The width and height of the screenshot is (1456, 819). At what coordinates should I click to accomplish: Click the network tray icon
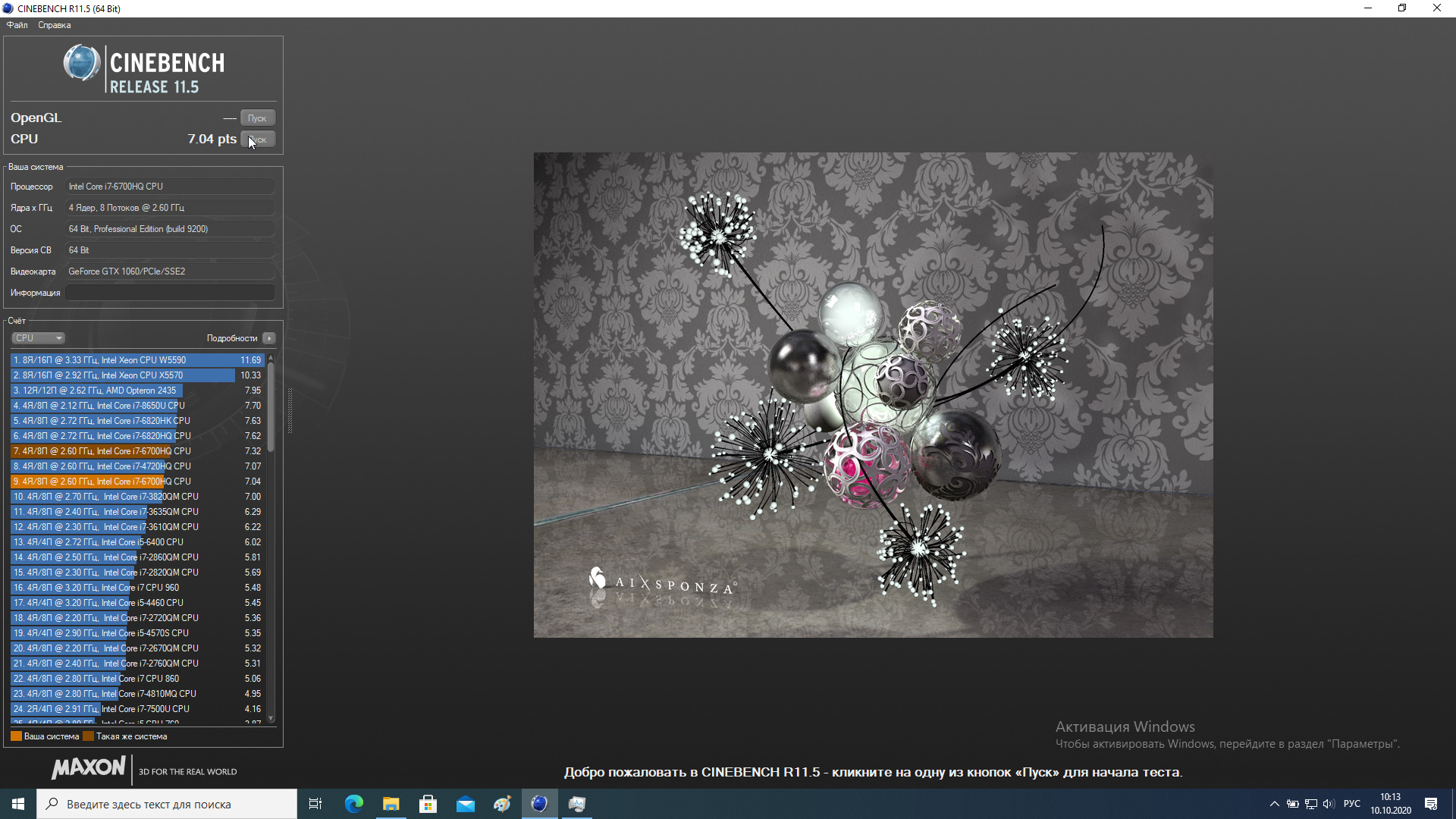pyautogui.click(x=1310, y=804)
